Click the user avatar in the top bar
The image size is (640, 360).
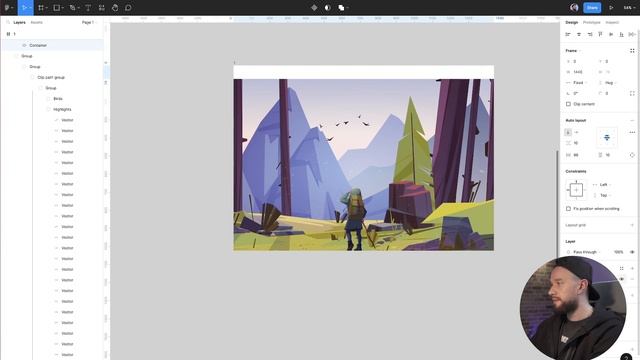pyautogui.click(x=574, y=7)
